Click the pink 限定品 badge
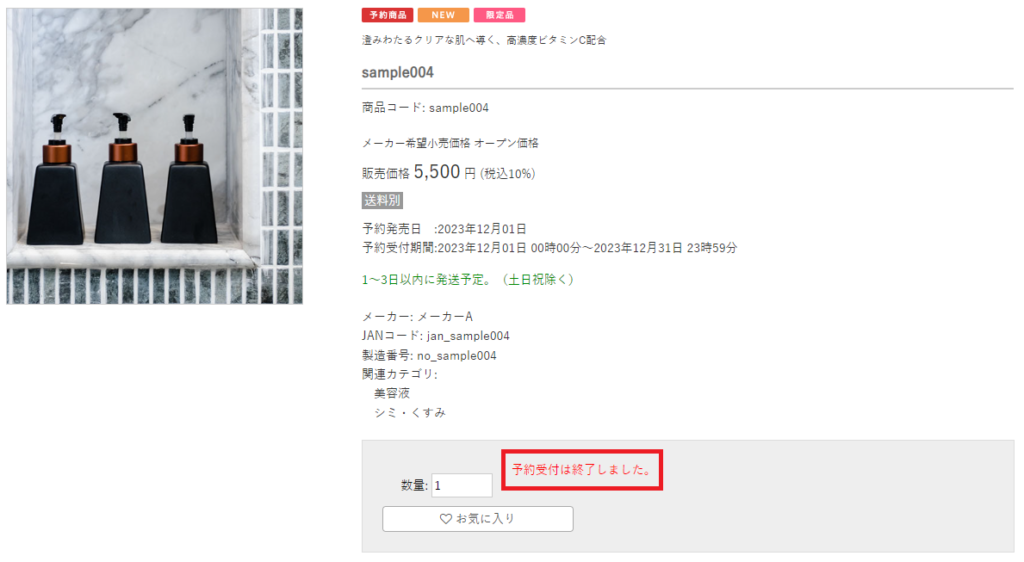Viewport: 1024px width, 562px height. [x=500, y=15]
